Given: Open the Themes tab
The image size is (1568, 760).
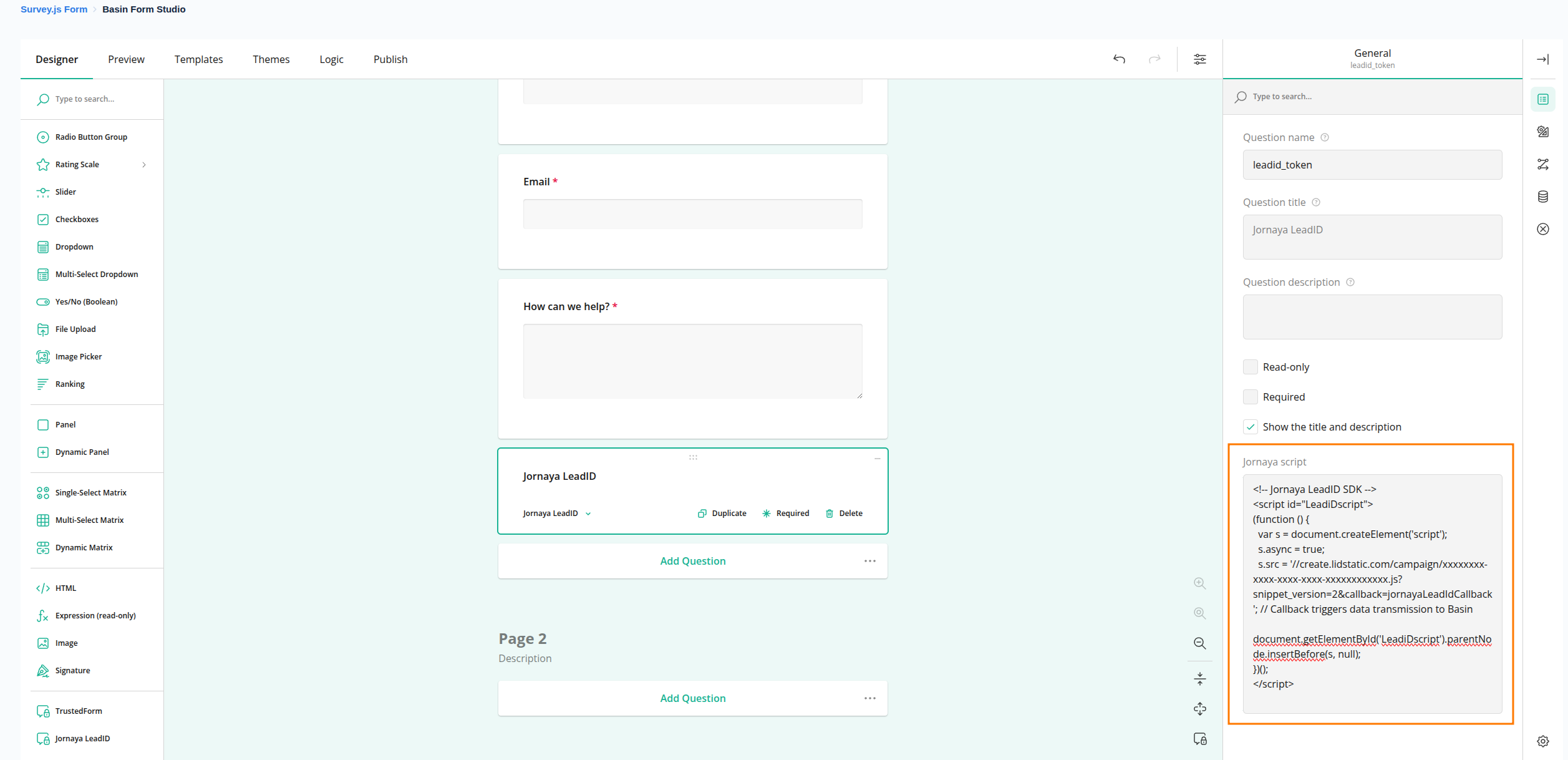Looking at the screenshot, I should (x=271, y=59).
